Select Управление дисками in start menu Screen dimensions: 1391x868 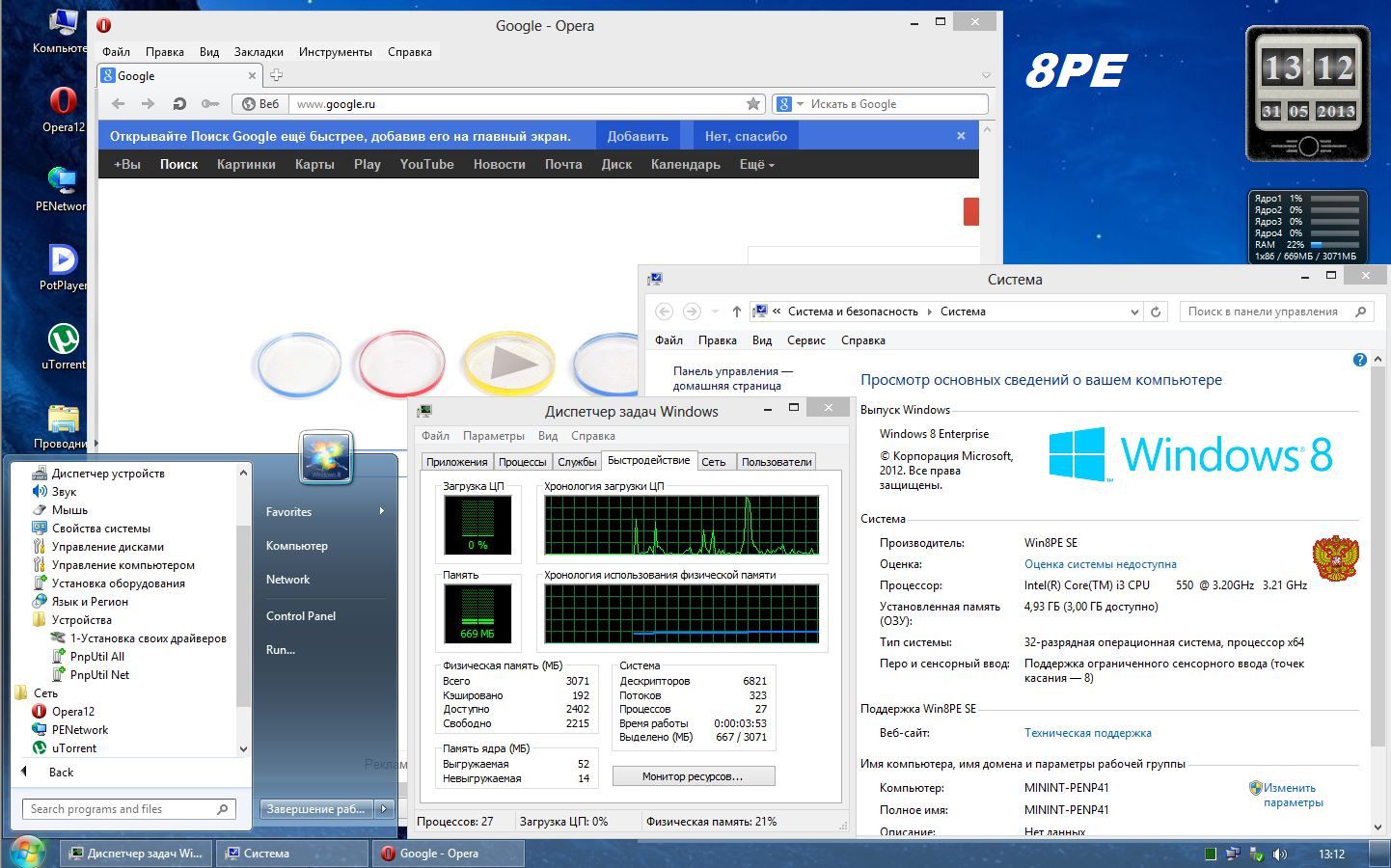[x=107, y=547]
